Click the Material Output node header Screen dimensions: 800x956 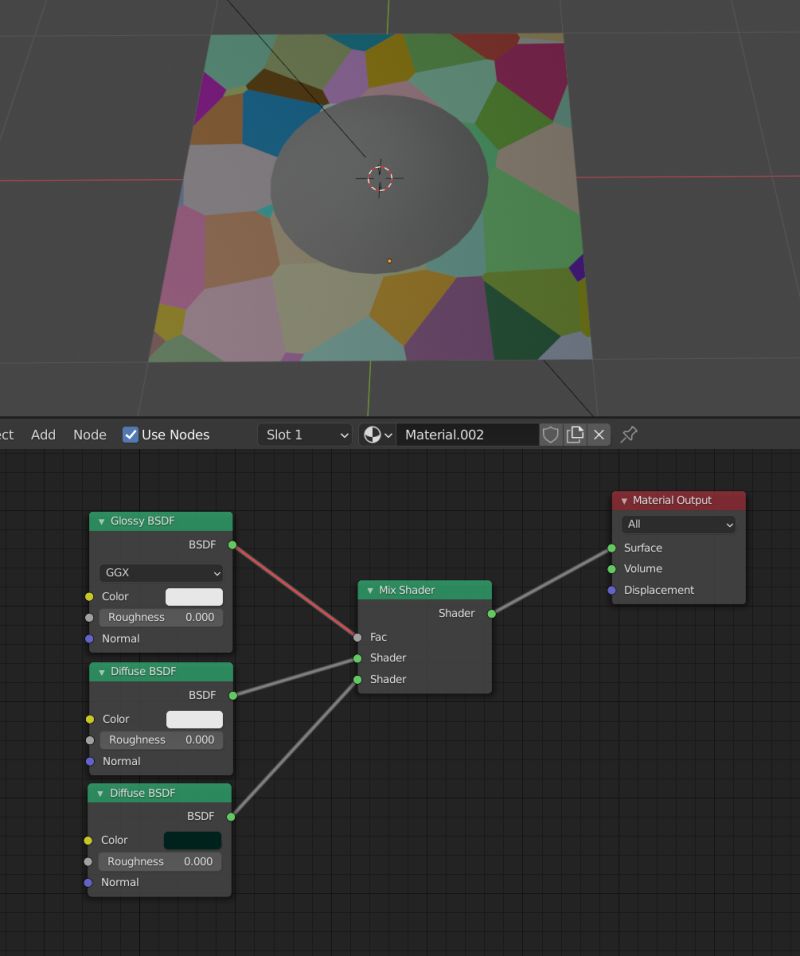[x=678, y=500]
